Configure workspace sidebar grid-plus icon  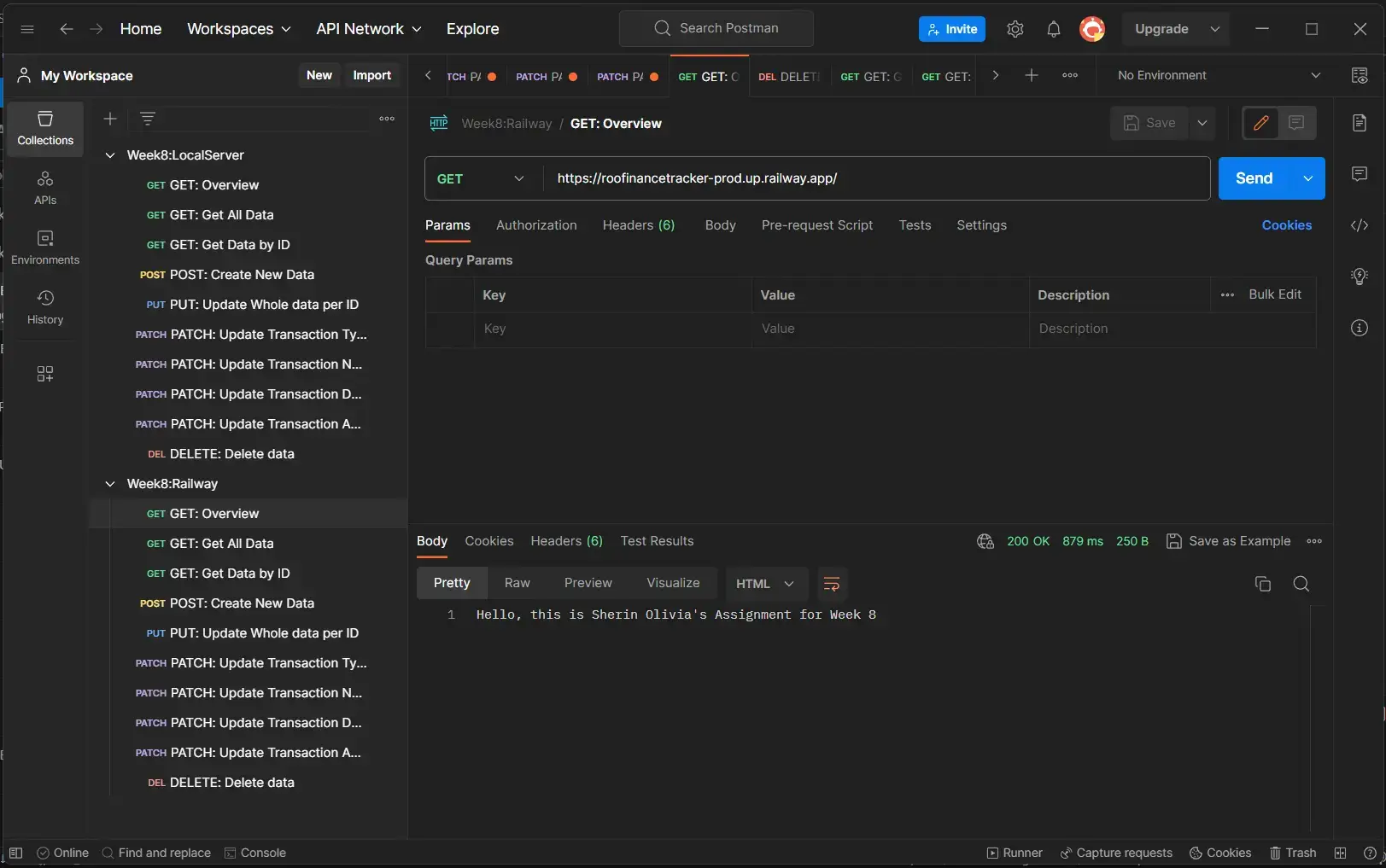45,374
